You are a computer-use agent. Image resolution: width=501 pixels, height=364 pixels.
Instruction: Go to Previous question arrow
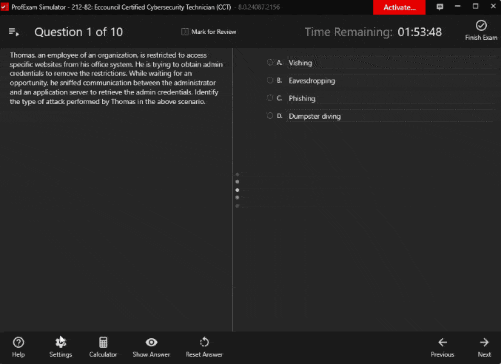tap(442, 342)
